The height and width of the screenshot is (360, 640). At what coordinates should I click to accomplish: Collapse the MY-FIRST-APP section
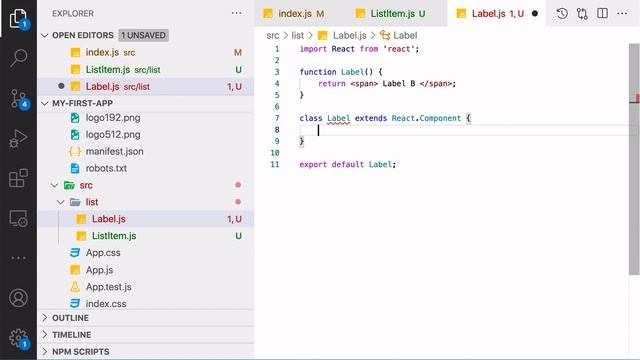[x=44, y=103]
